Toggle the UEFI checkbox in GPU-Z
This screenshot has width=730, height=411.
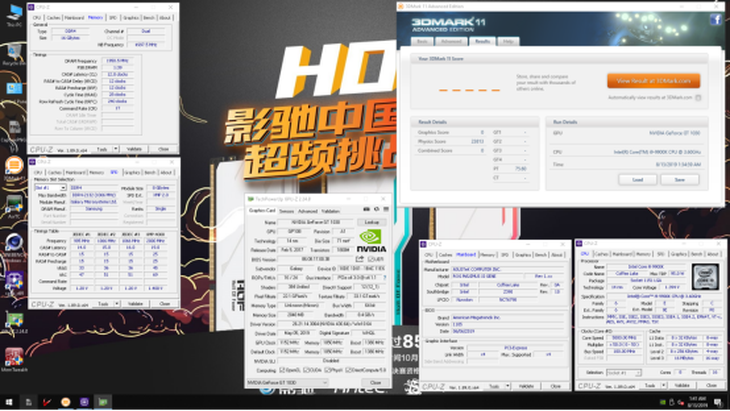pos(371,259)
